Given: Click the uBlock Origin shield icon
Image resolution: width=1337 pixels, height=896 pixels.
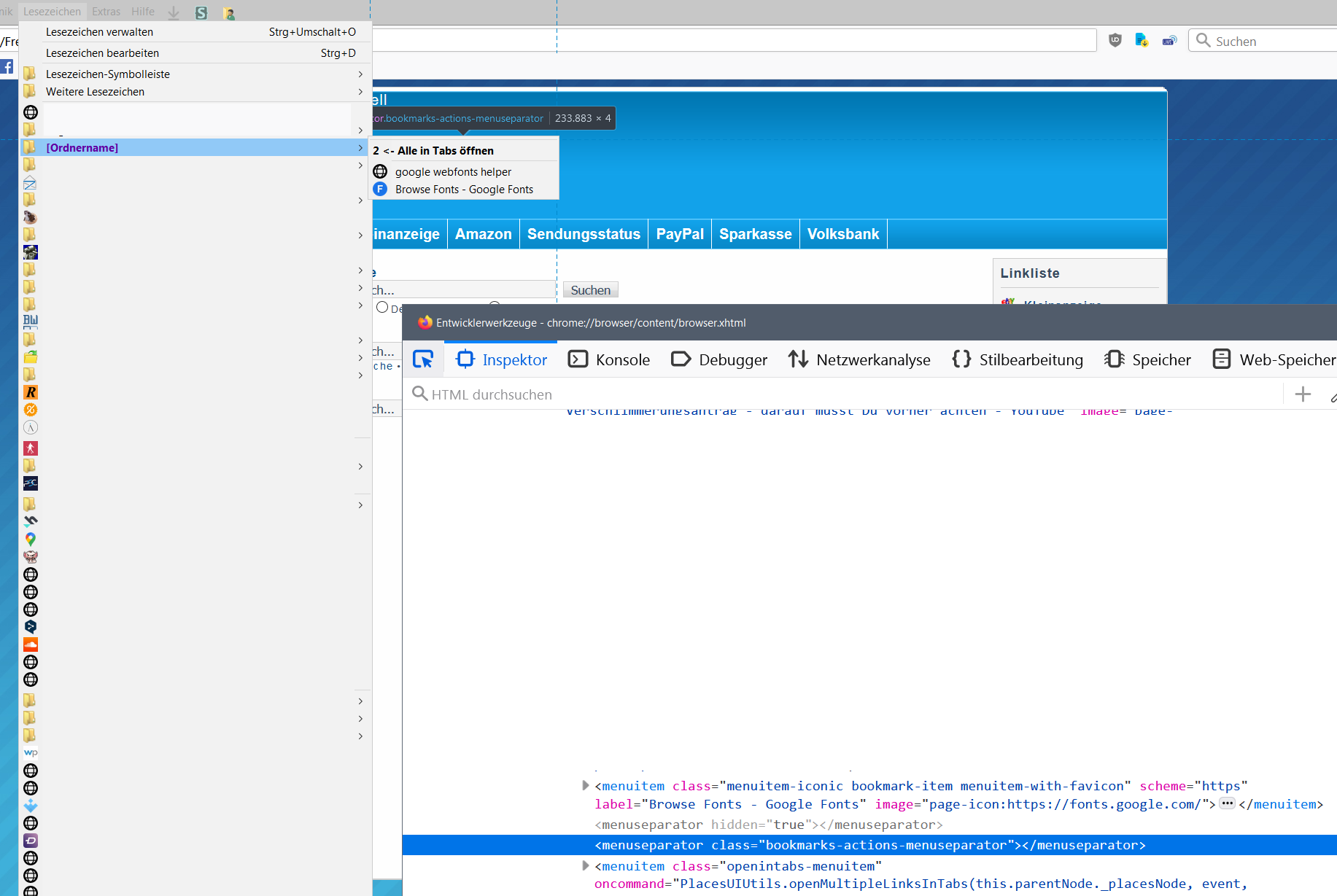Looking at the screenshot, I should coord(1115,41).
